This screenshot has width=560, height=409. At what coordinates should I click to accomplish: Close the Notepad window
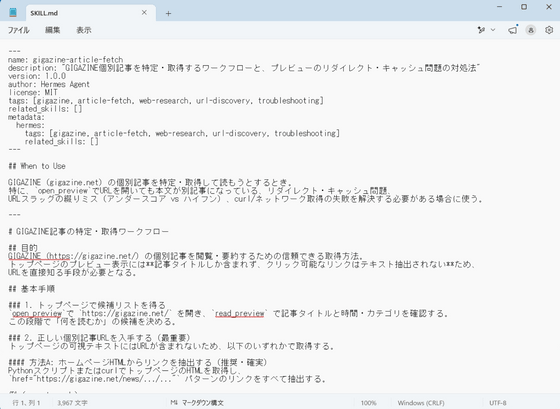point(549,7)
